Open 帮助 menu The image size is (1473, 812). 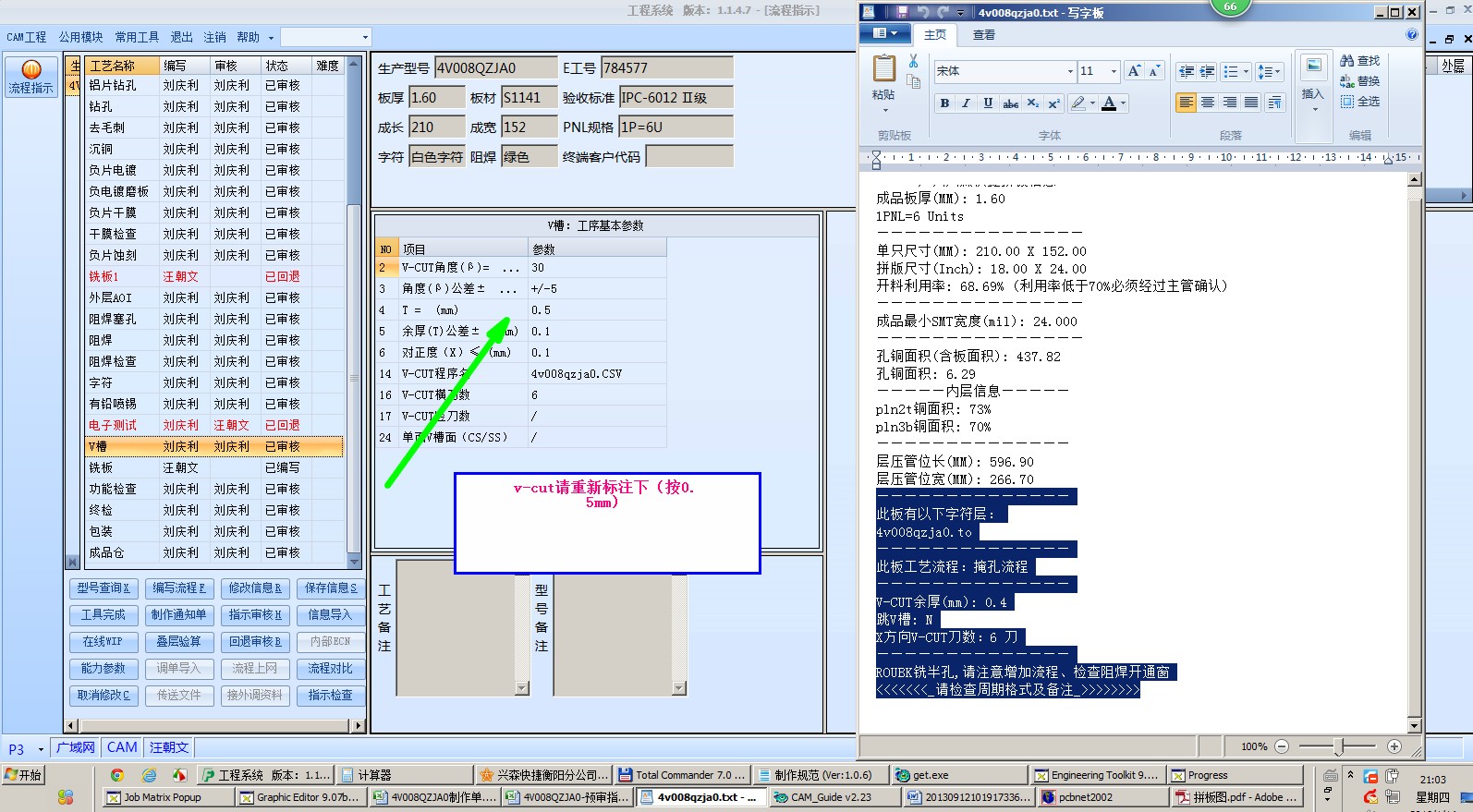[x=248, y=37]
